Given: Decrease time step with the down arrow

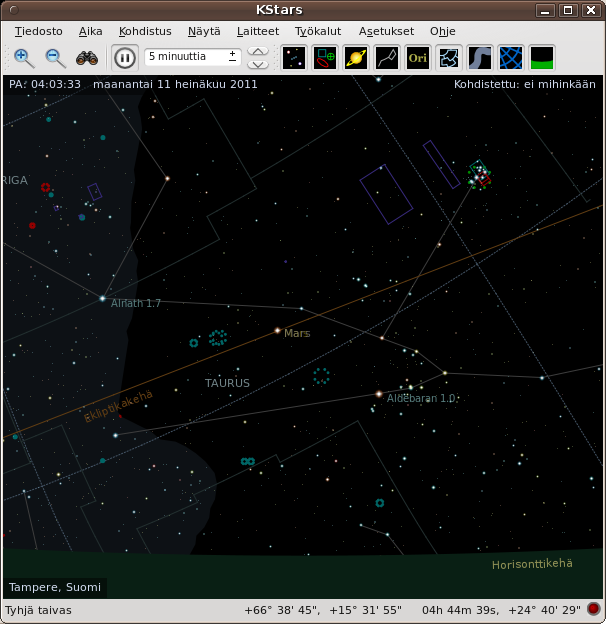Looking at the screenshot, I should coord(258,64).
